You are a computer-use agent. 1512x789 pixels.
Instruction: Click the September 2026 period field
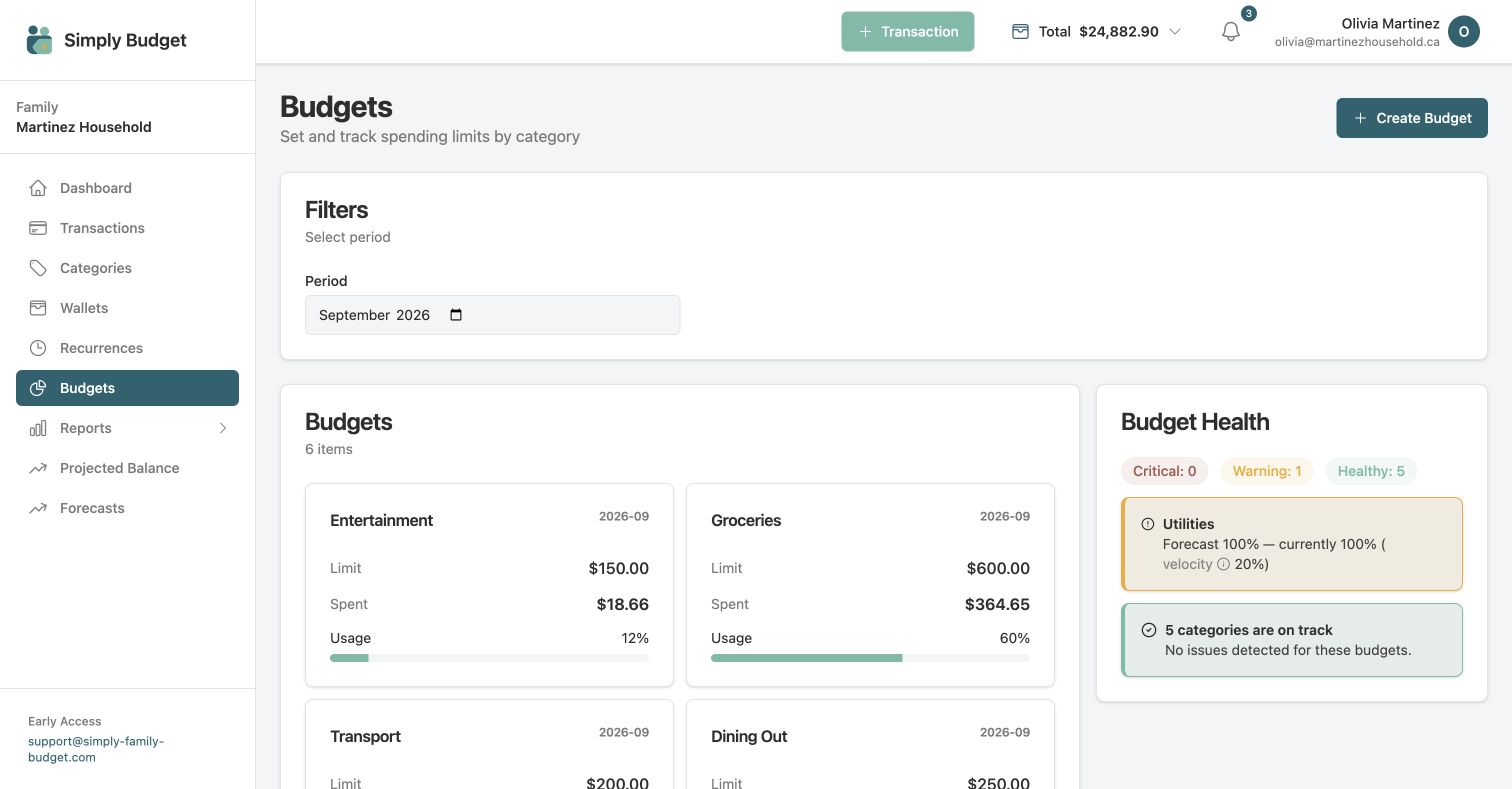[492, 315]
